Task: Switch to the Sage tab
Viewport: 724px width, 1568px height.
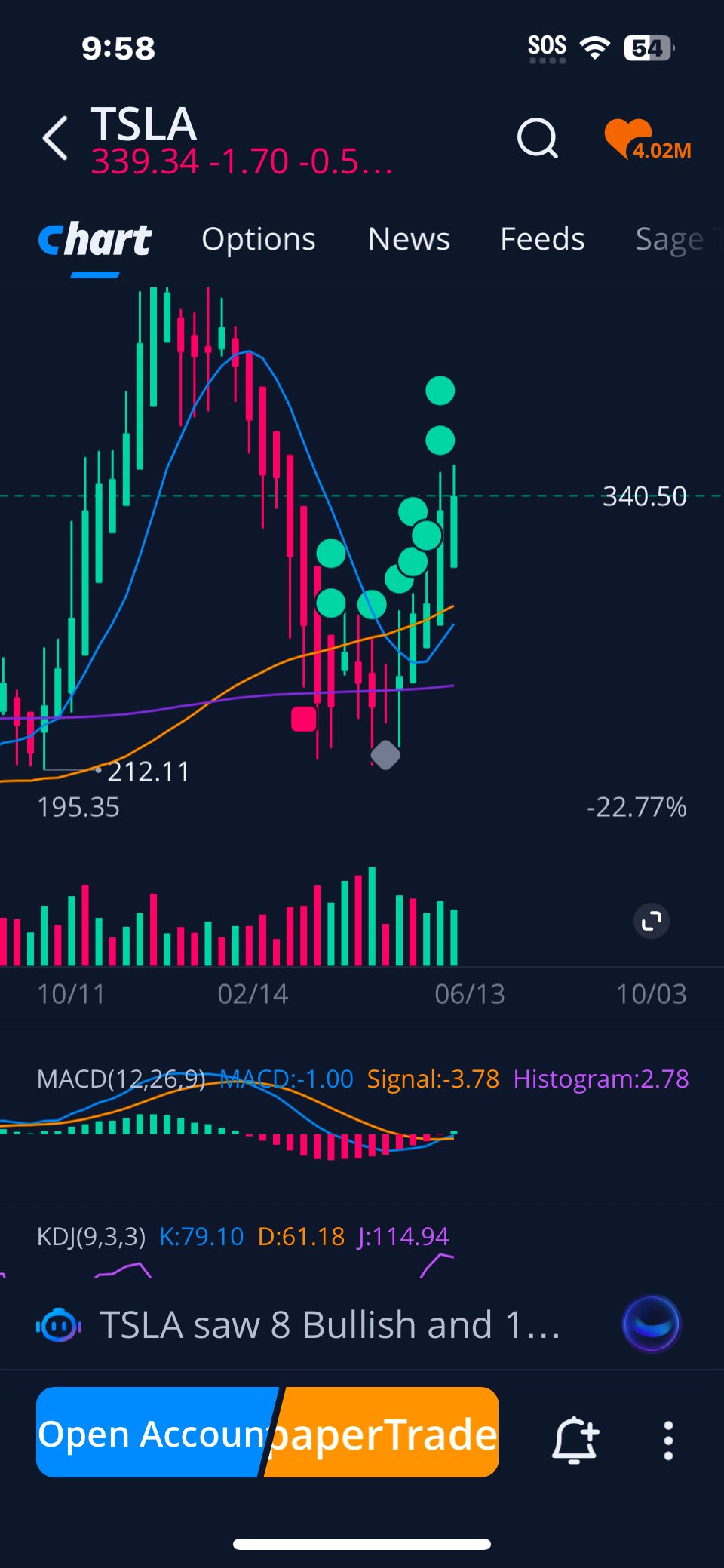Action: 670,241
